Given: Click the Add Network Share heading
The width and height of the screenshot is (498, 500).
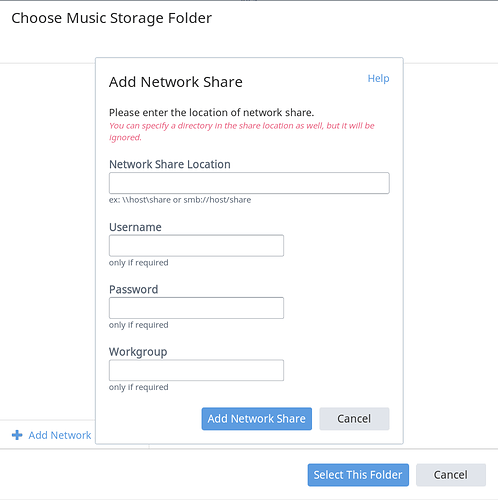Looking at the screenshot, I should pyautogui.click(x=176, y=82).
